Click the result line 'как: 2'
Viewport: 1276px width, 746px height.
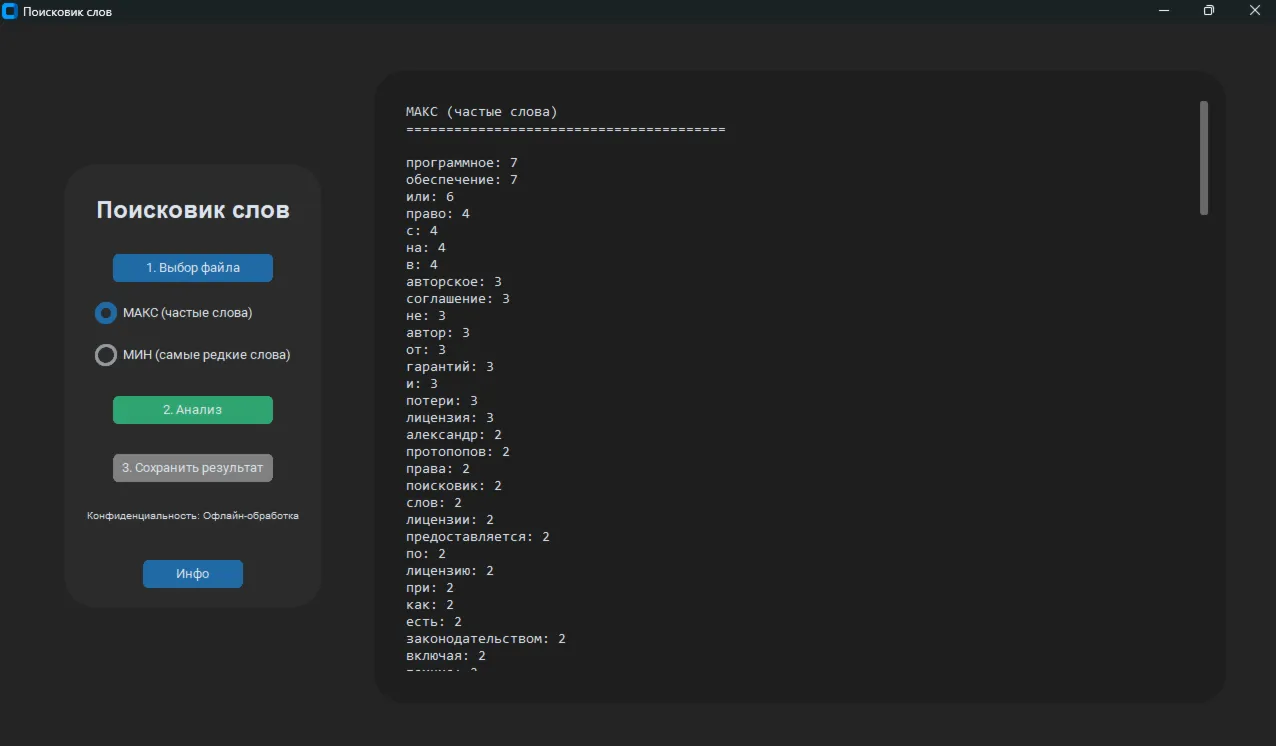click(x=430, y=605)
